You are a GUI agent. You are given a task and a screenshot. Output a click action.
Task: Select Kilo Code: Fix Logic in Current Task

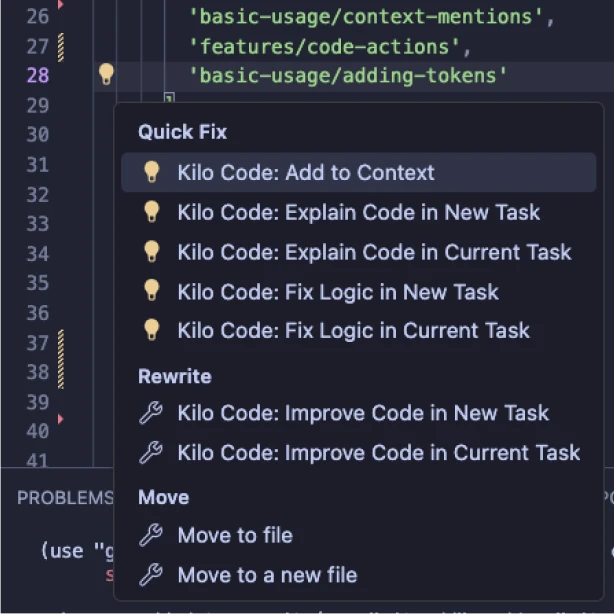click(358, 330)
